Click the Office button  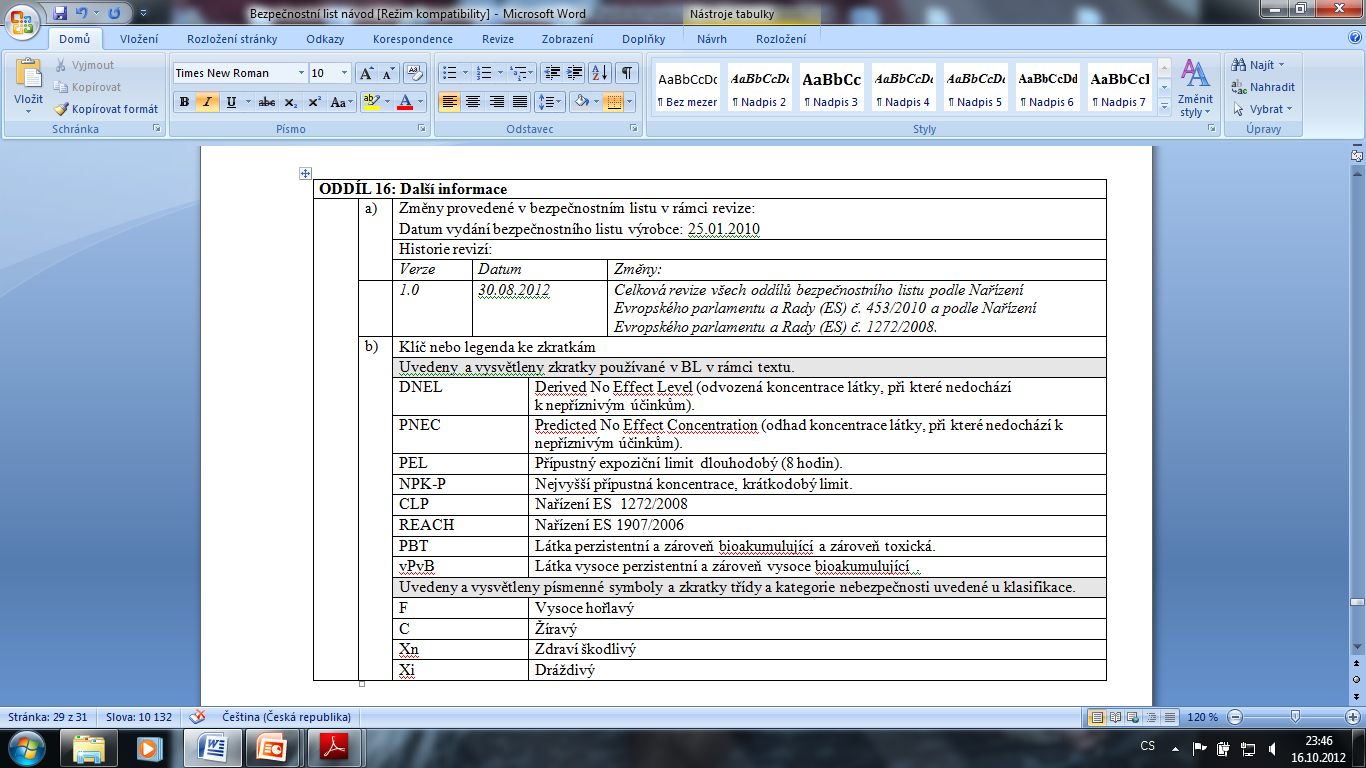(x=21, y=21)
